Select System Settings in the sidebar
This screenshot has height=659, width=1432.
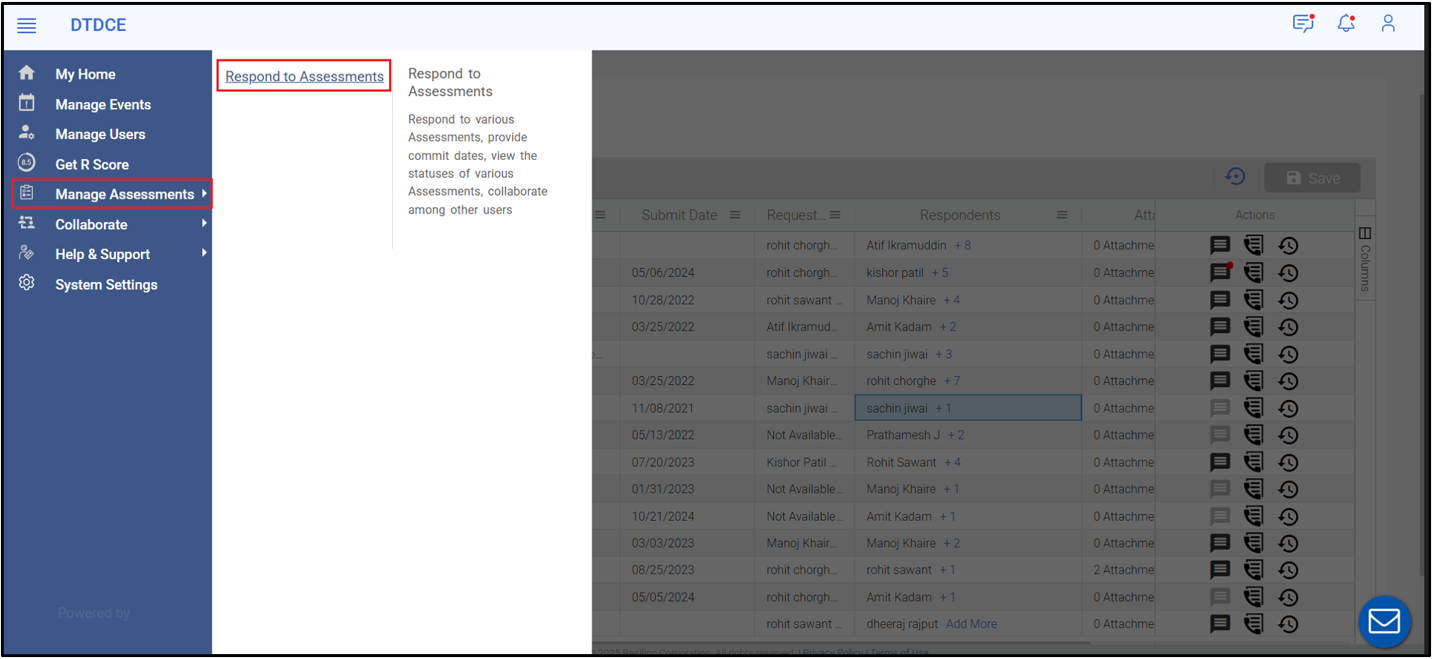point(106,284)
